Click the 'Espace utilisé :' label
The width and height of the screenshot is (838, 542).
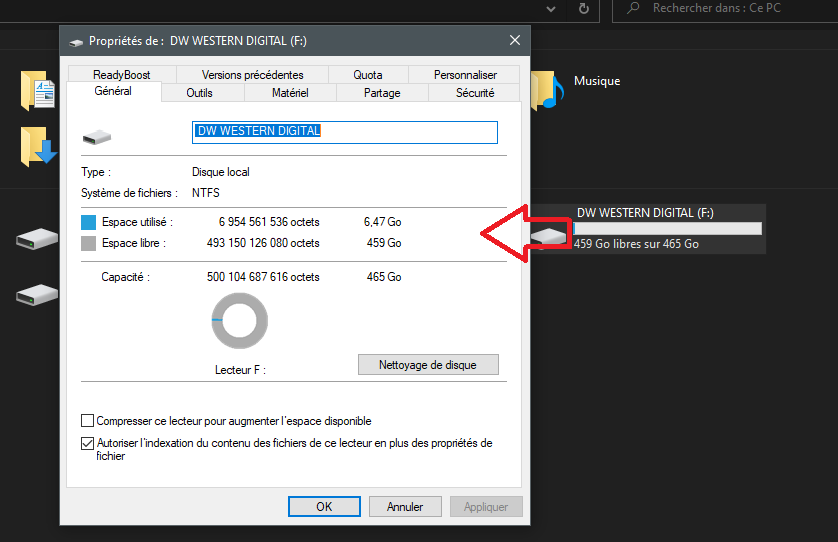[x=137, y=222]
